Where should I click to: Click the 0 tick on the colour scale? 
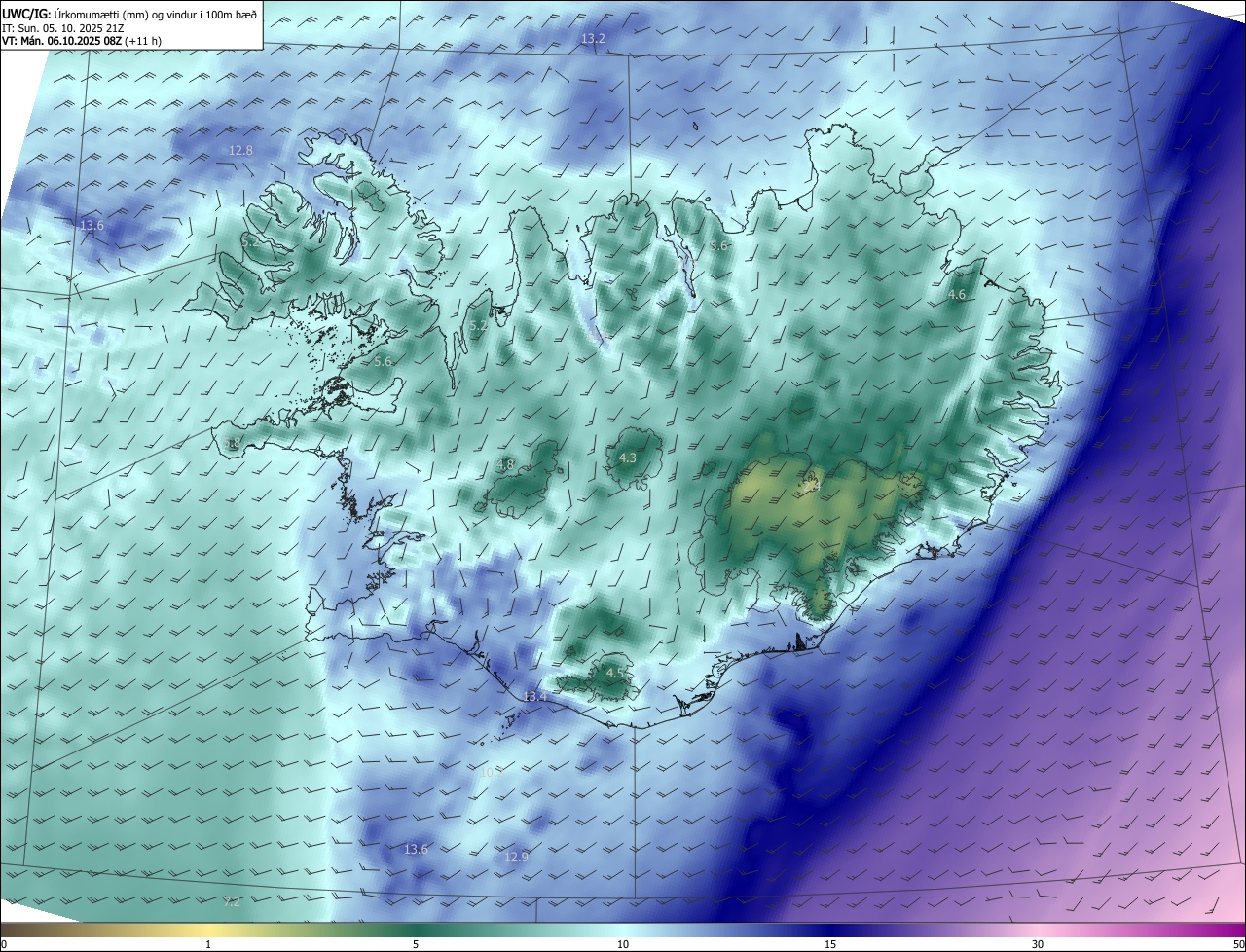pyautogui.click(x=4, y=944)
